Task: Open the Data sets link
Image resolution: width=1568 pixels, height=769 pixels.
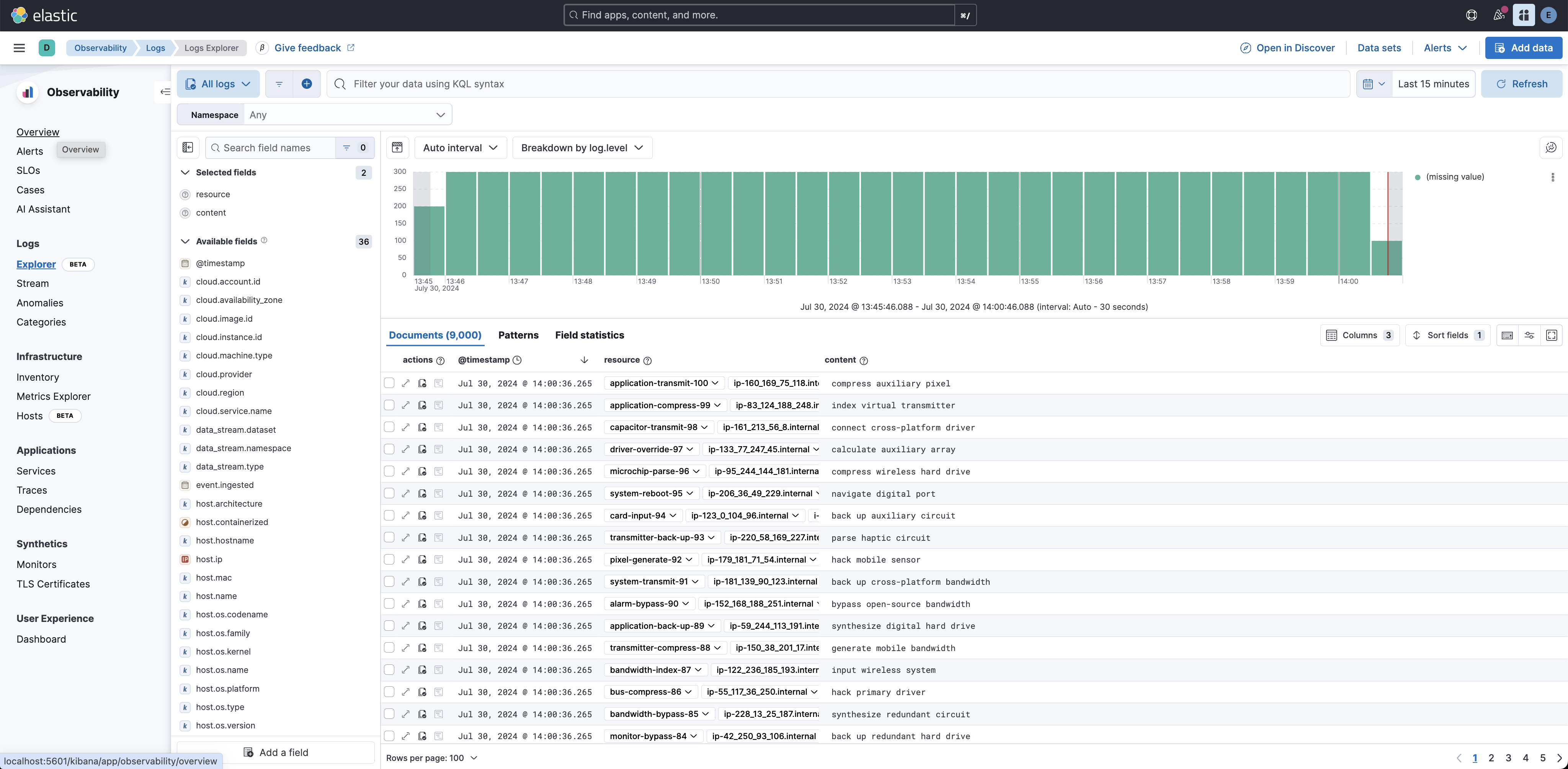Action: click(1379, 47)
